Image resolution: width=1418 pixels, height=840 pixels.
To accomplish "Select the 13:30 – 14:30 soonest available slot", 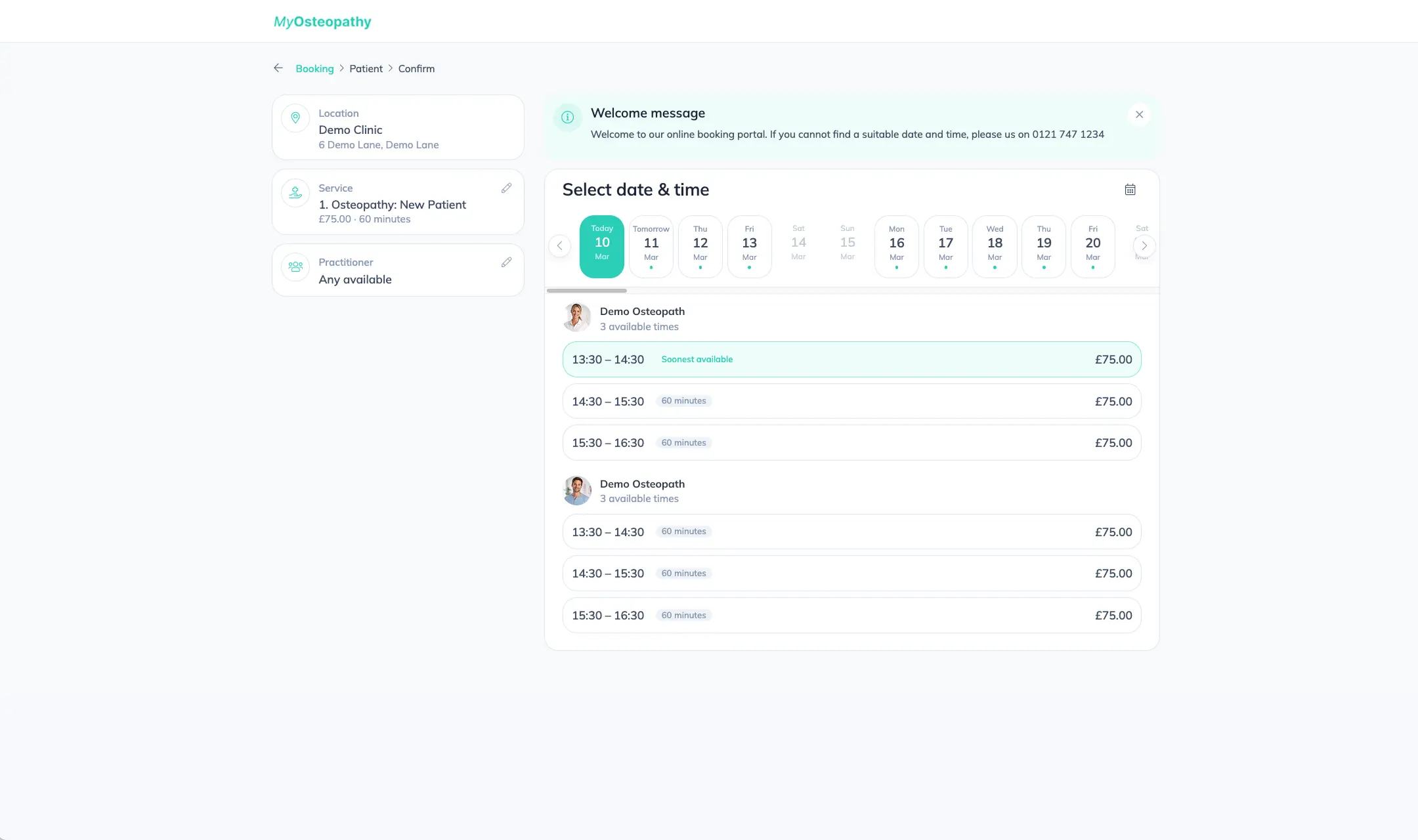I will pos(851,359).
